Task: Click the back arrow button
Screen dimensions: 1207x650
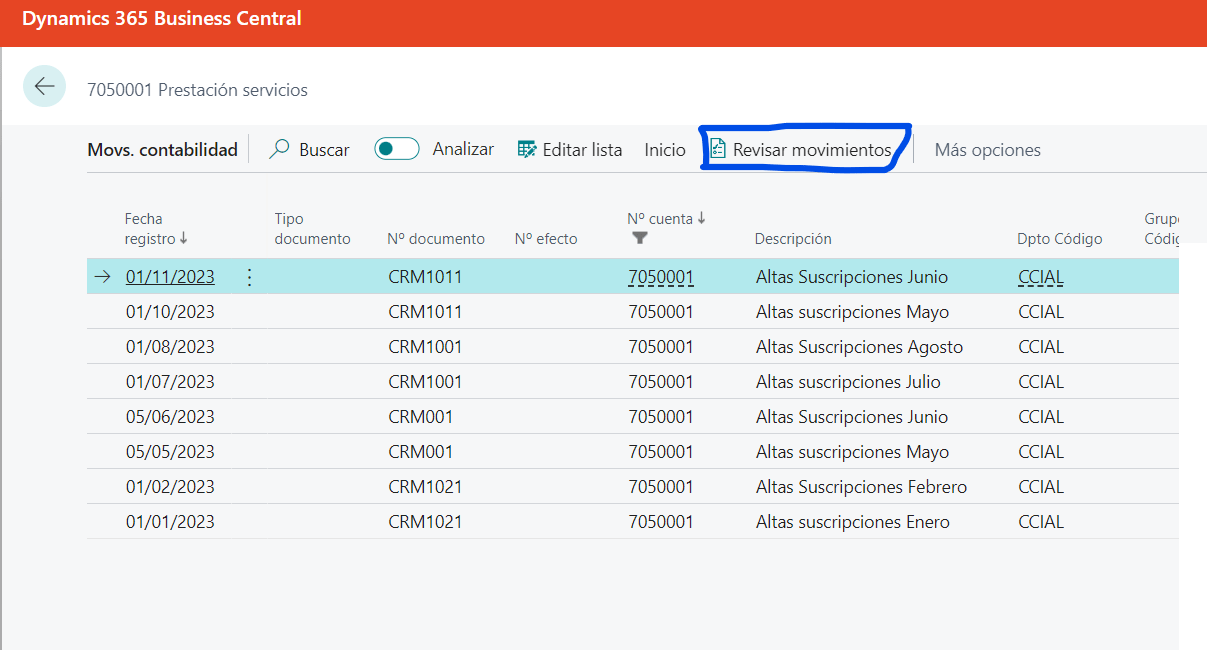Action: (x=44, y=87)
